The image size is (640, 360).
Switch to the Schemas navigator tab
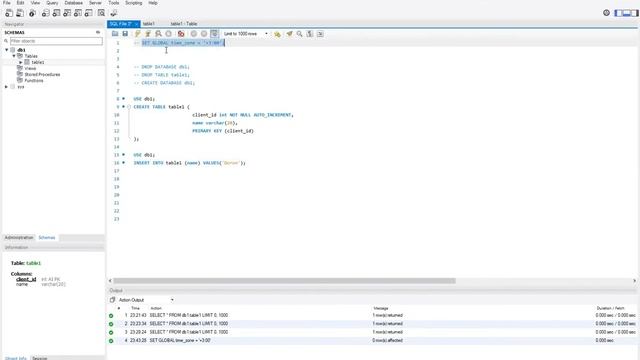(47, 238)
